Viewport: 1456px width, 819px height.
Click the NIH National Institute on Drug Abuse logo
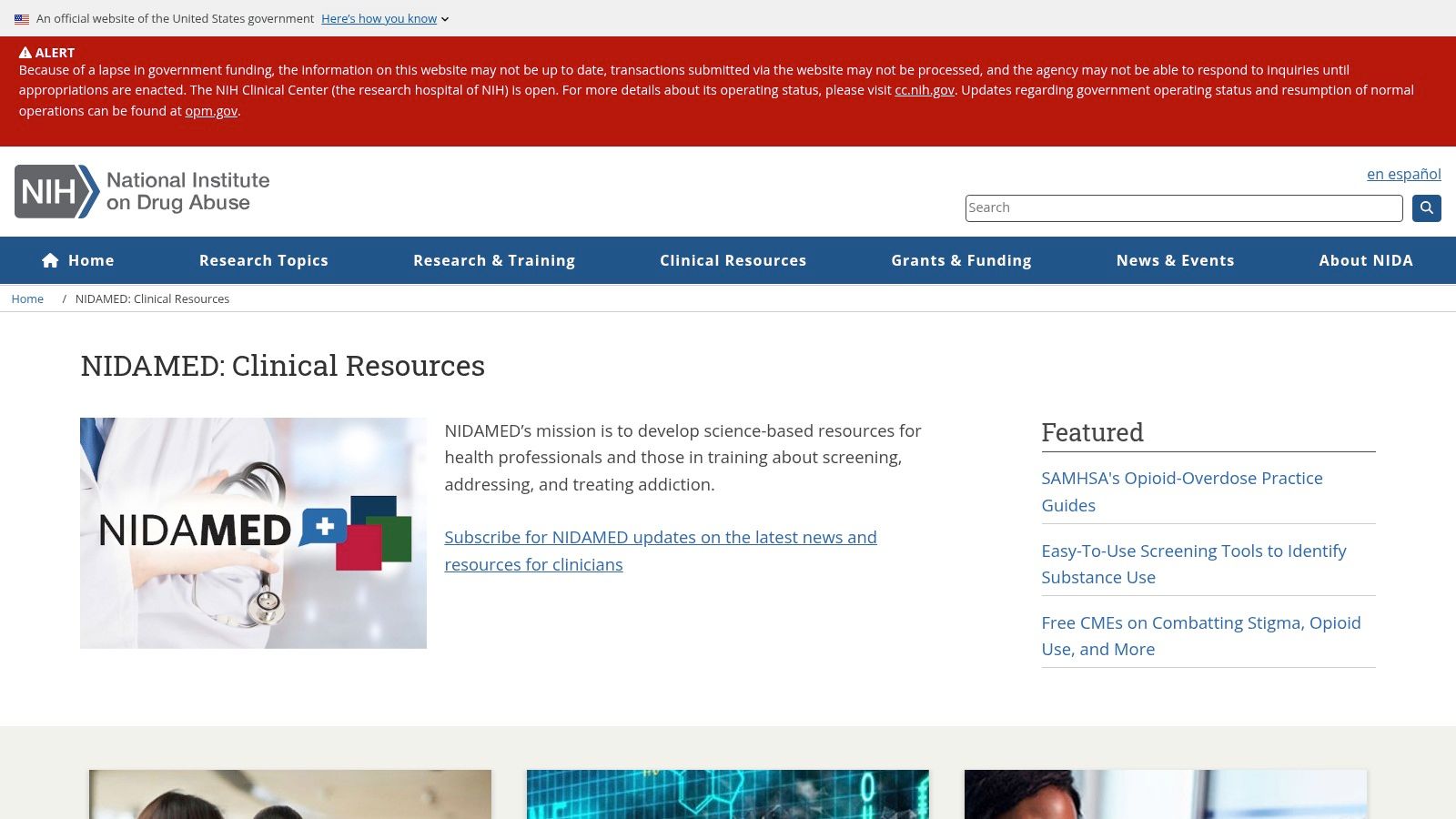pos(141,191)
